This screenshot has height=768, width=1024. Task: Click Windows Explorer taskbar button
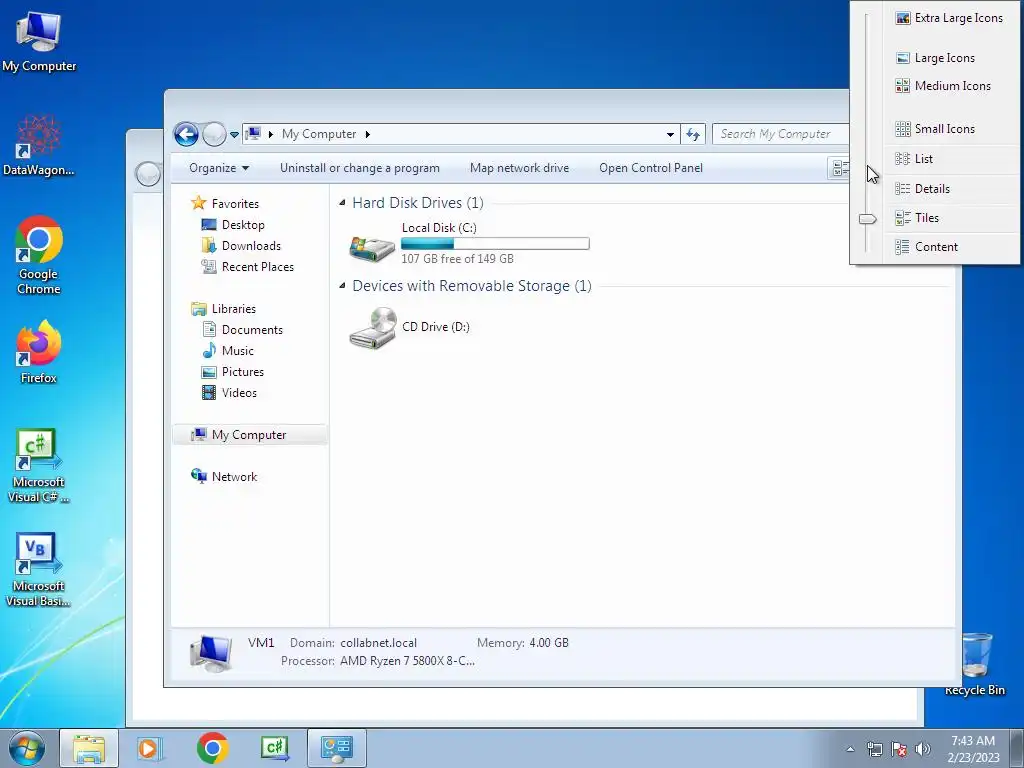(x=89, y=748)
